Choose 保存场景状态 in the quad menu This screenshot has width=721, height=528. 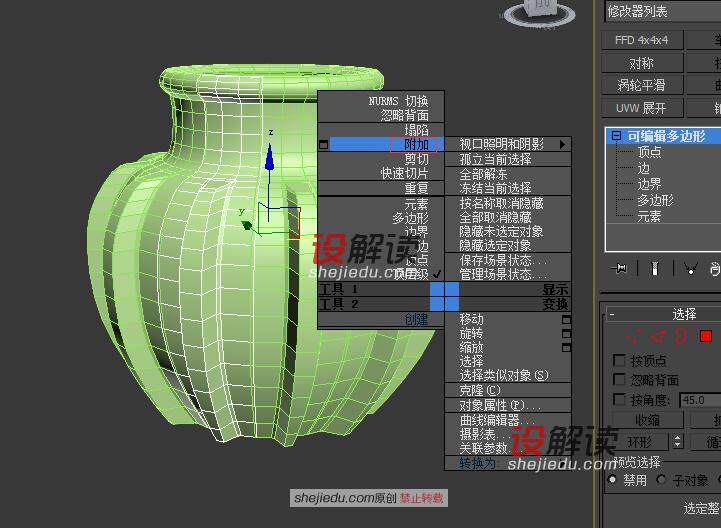(x=504, y=260)
